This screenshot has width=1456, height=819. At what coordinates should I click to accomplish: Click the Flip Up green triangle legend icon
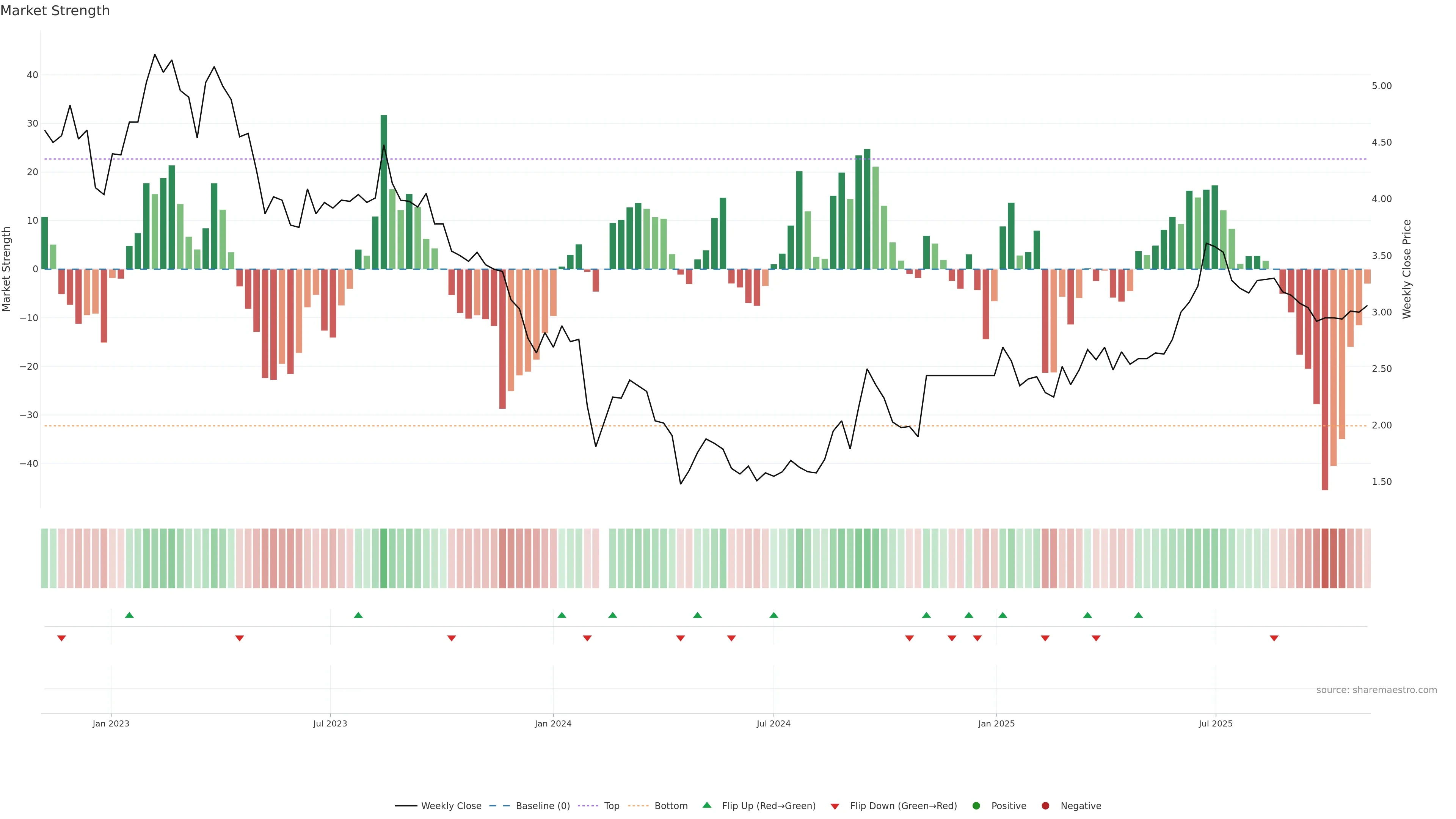706,805
